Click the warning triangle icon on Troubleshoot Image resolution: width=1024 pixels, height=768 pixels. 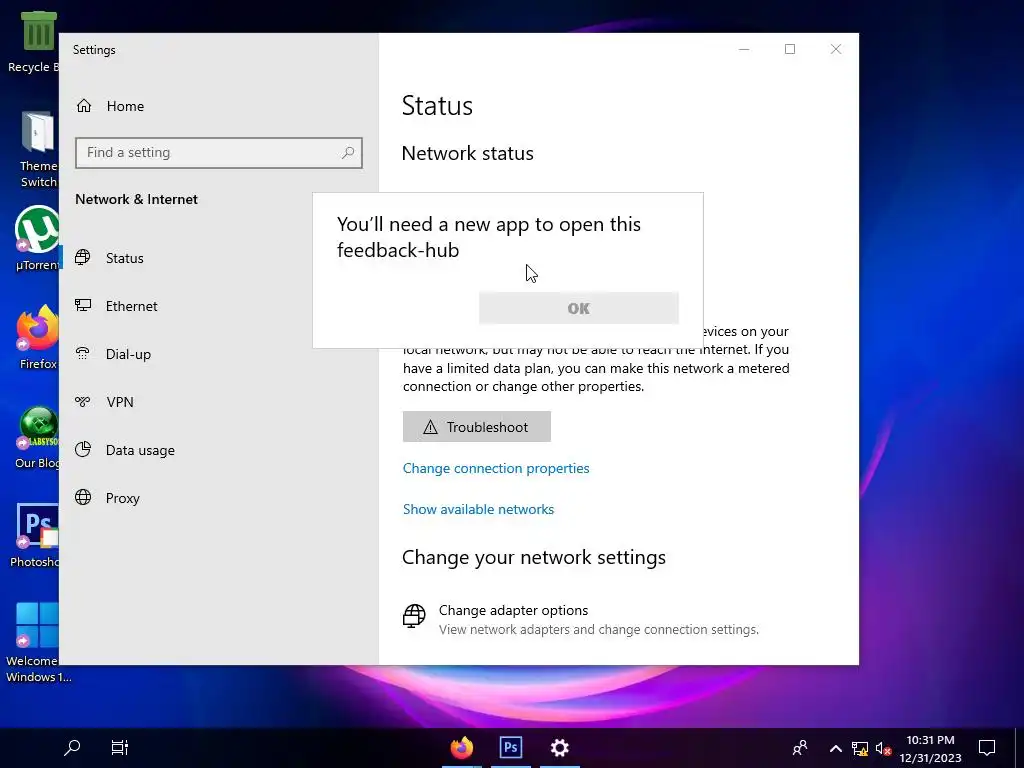point(430,427)
